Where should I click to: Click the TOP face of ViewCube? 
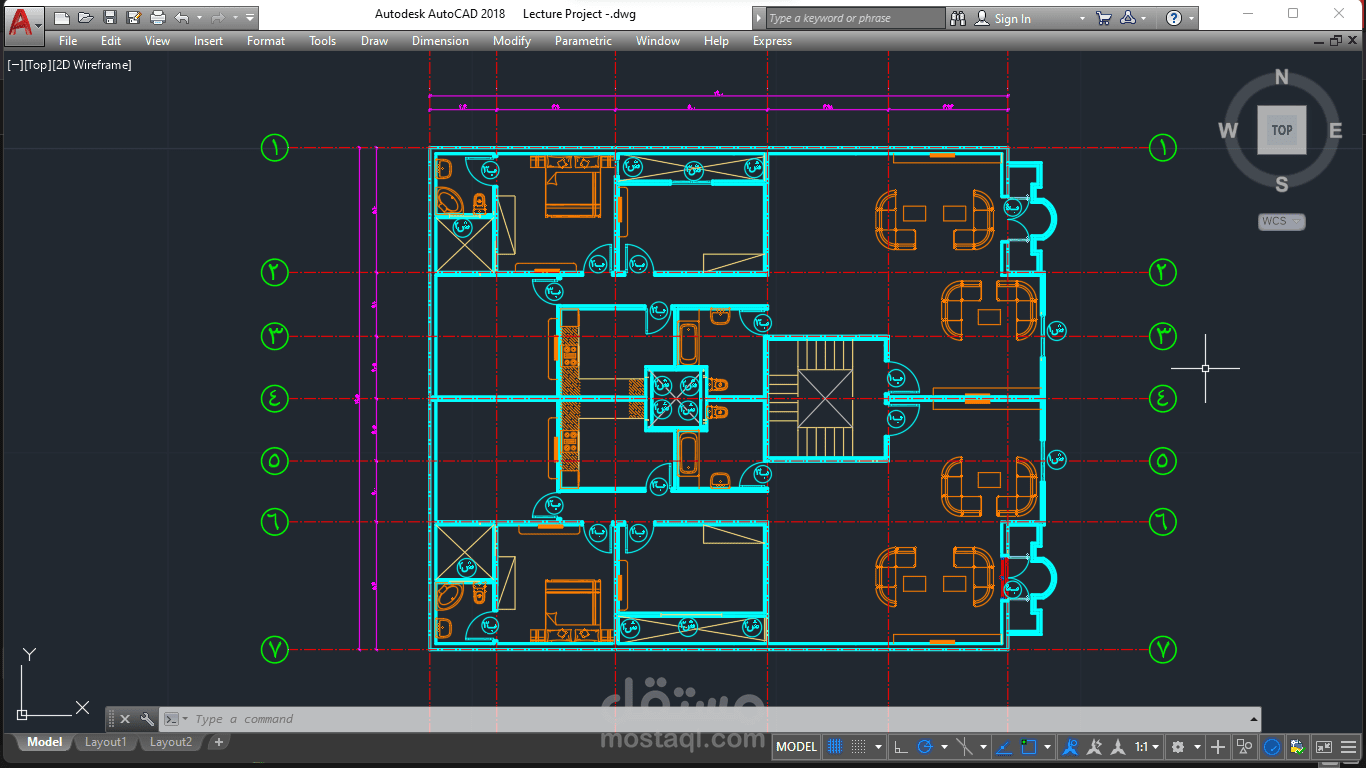(1282, 130)
